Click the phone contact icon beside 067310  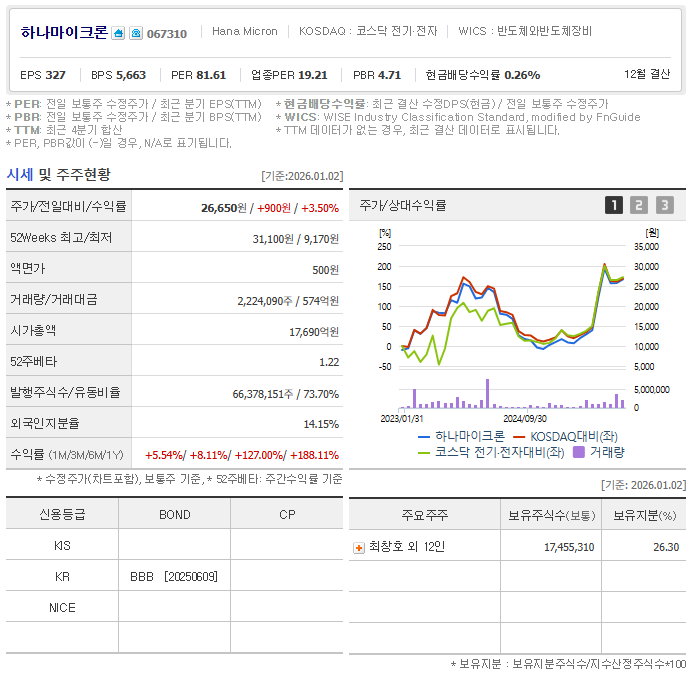coord(136,34)
